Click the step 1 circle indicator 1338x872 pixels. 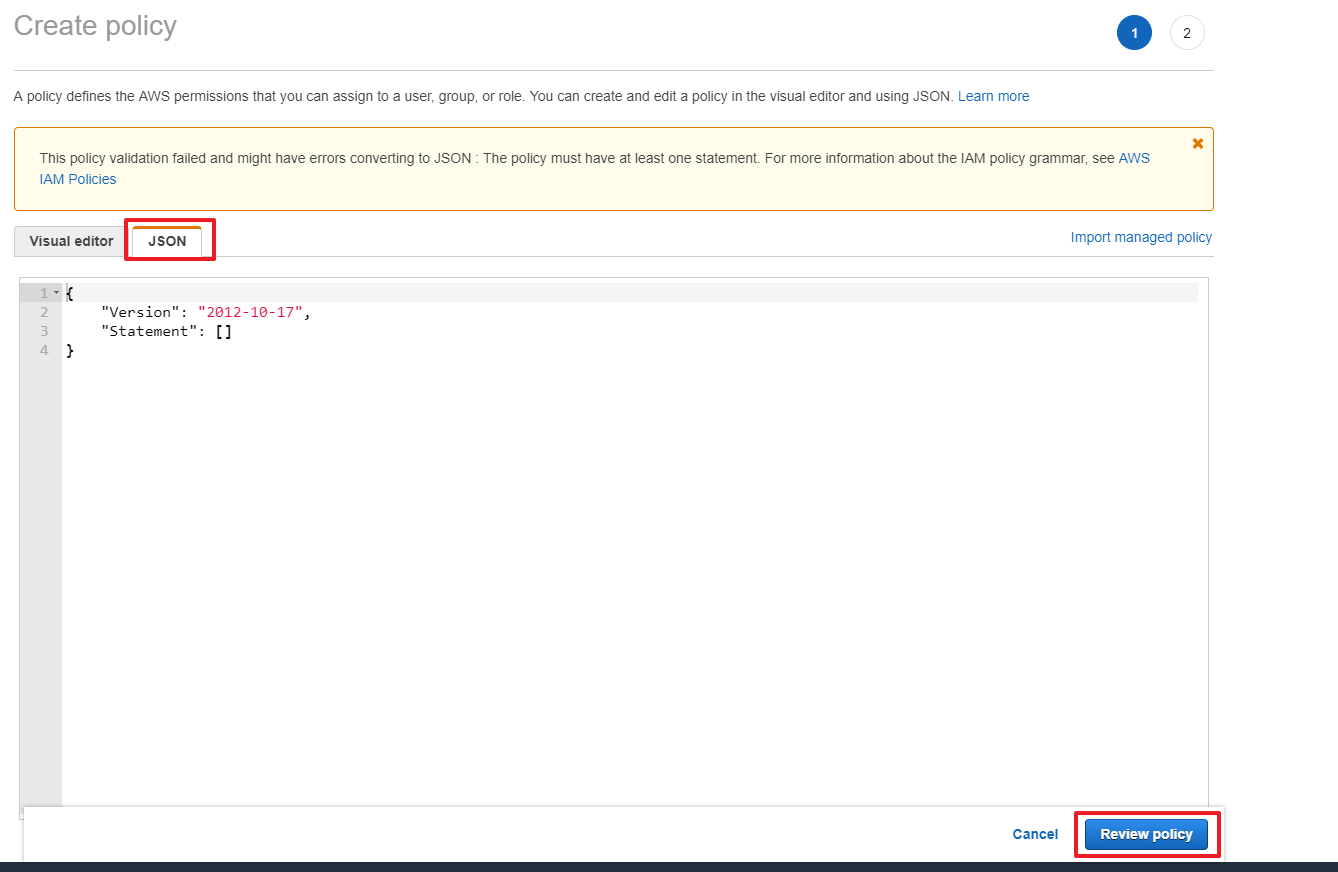[1134, 33]
